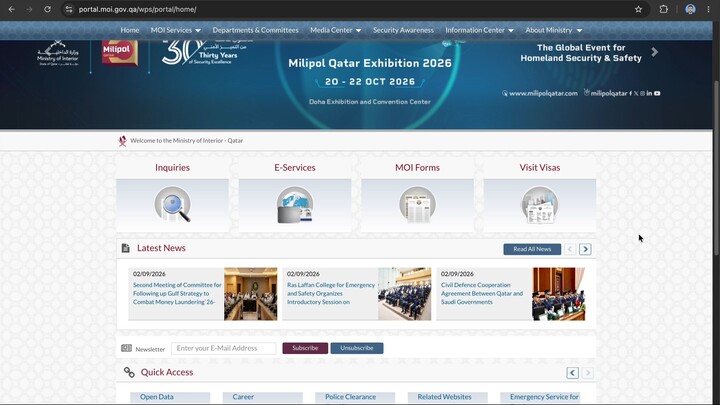Open the Chrome profile avatar
720x405 pixels.
coord(690,9)
